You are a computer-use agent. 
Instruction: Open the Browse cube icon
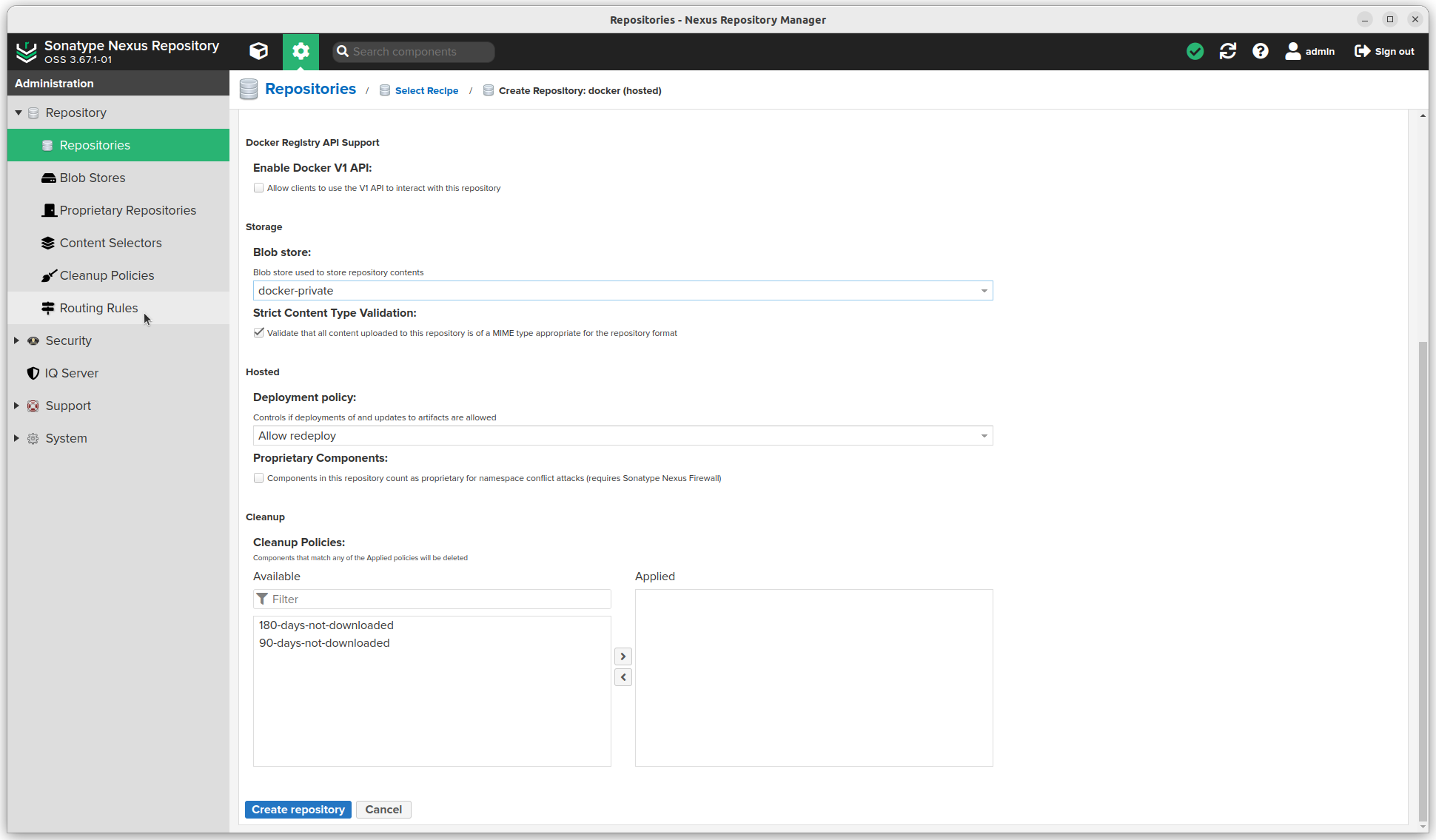click(258, 51)
